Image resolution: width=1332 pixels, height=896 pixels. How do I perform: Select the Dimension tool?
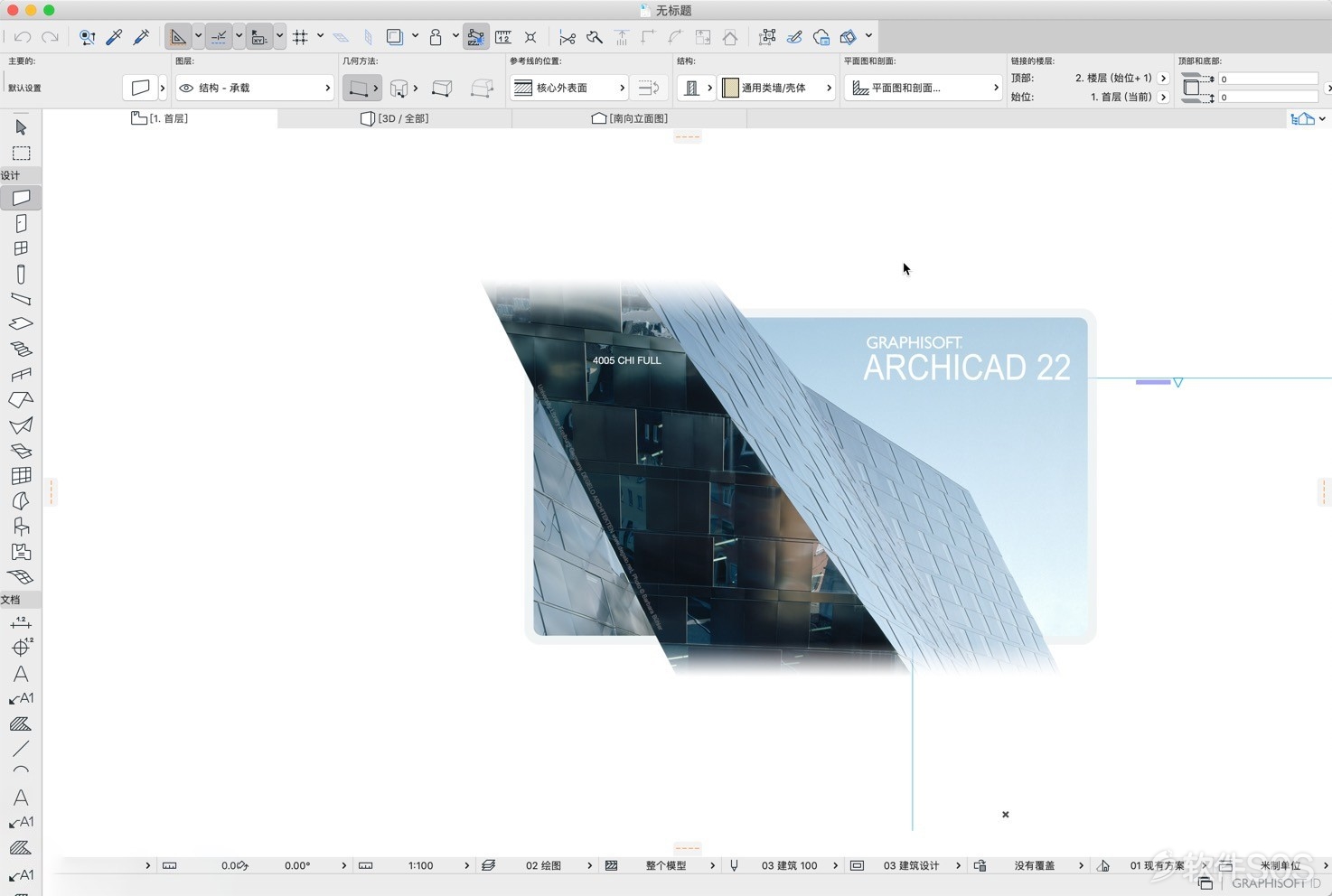[x=21, y=622]
